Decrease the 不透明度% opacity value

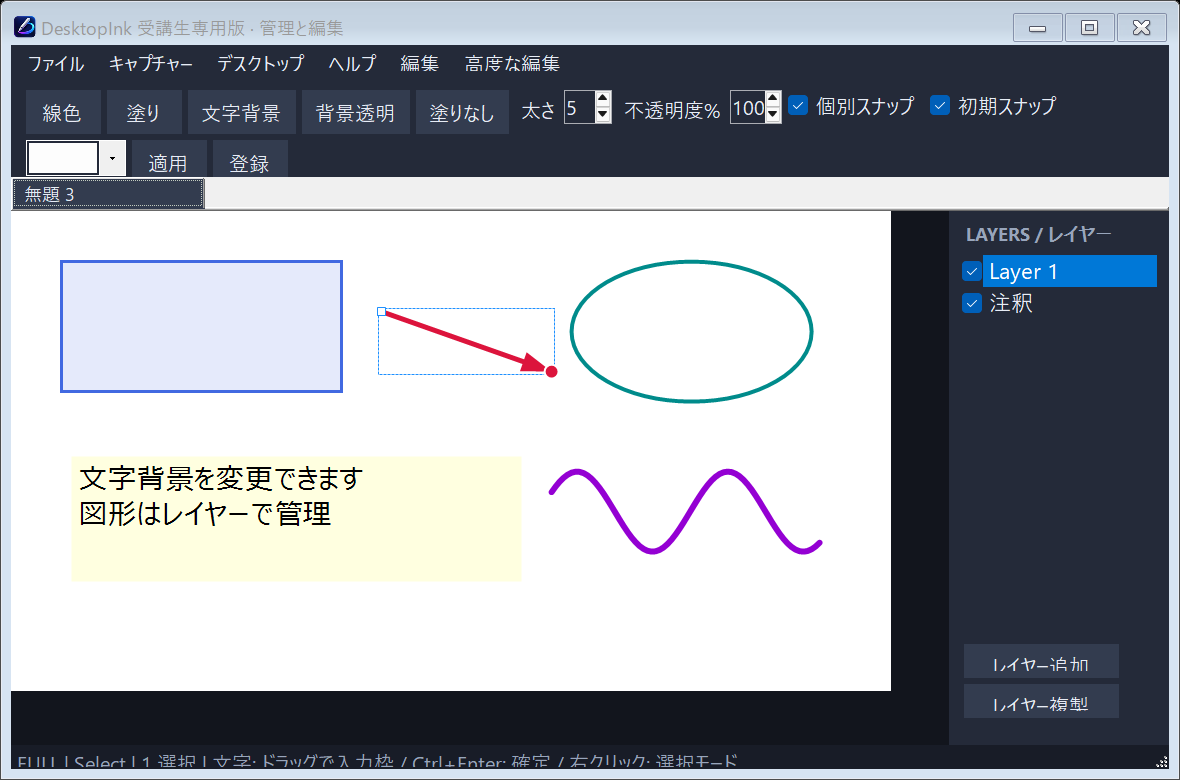pos(773,115)
